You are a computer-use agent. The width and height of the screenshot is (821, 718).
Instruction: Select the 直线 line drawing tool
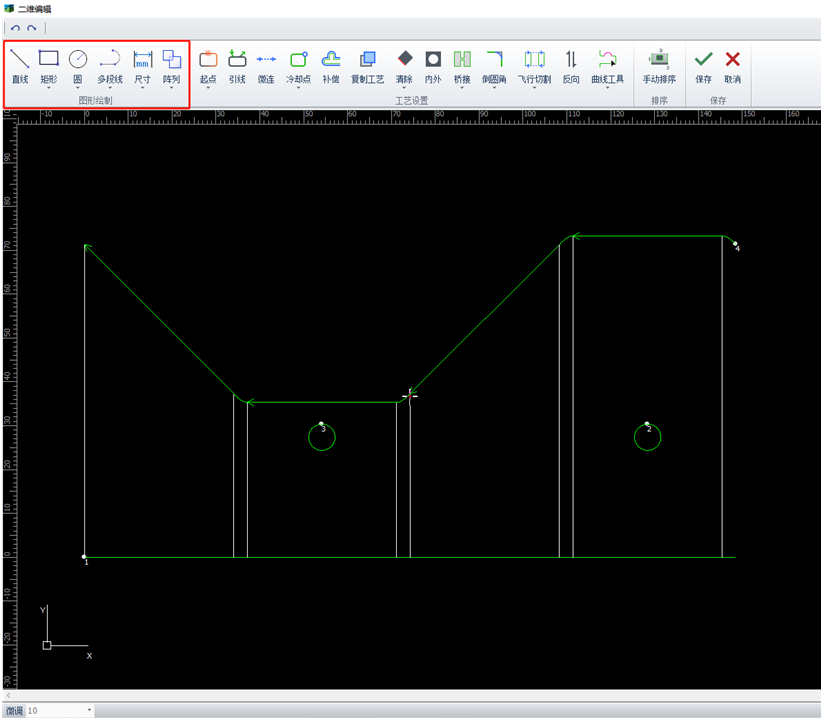coord(20,66)
